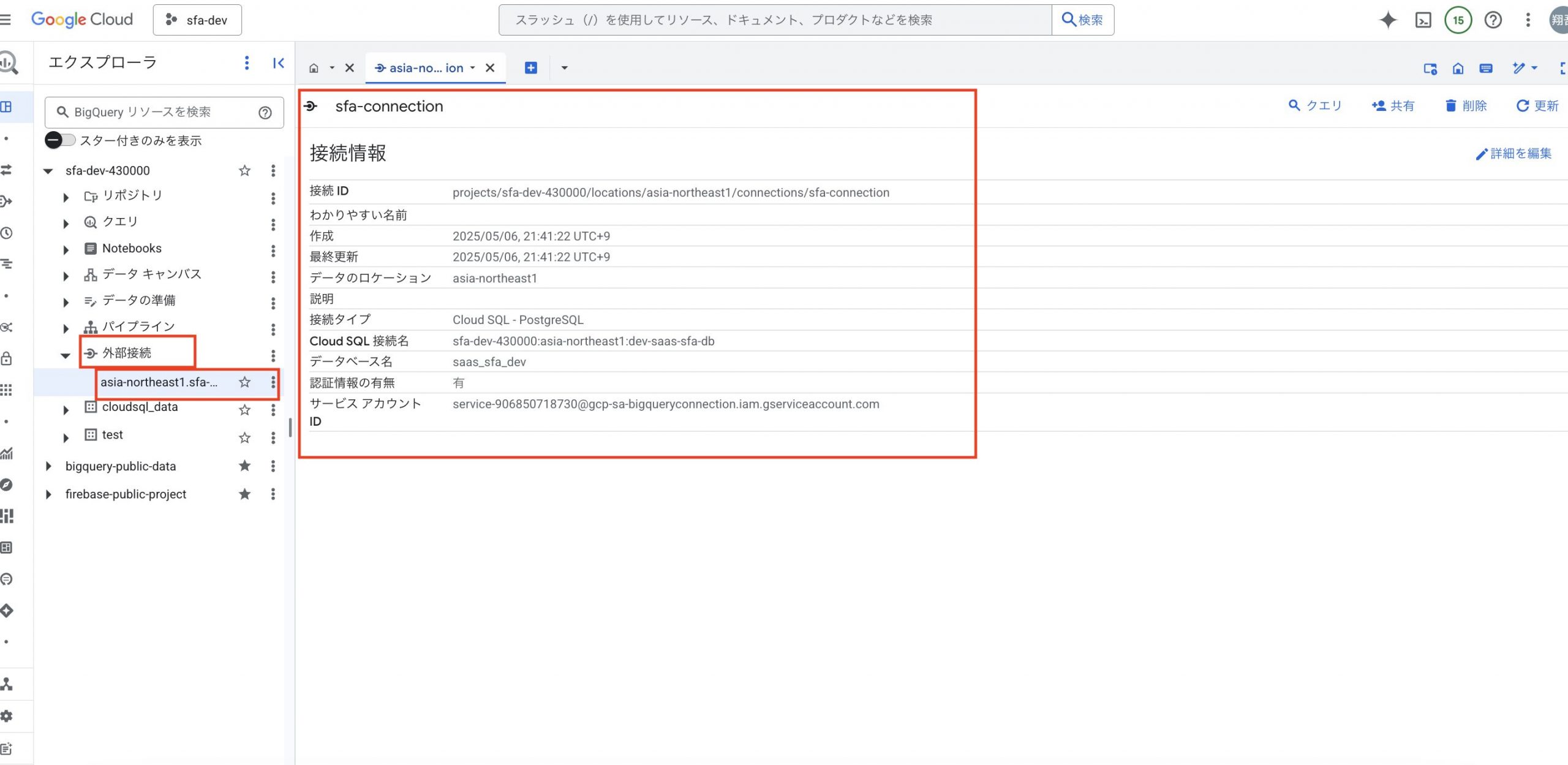
Task: Open the Gemini sparkle assistant icon
Action: 1388,20
